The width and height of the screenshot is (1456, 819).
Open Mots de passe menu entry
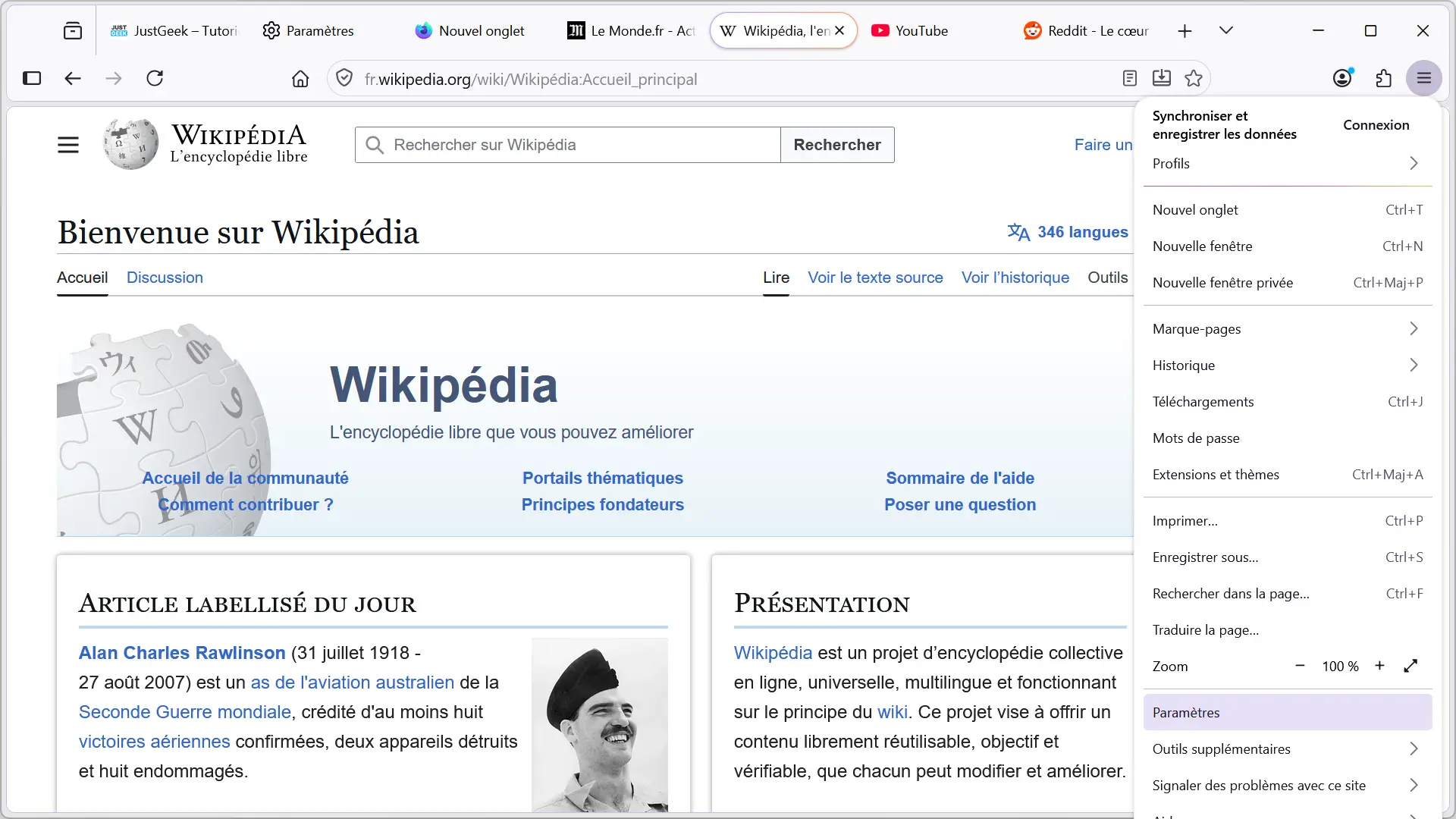point(1287,438)
